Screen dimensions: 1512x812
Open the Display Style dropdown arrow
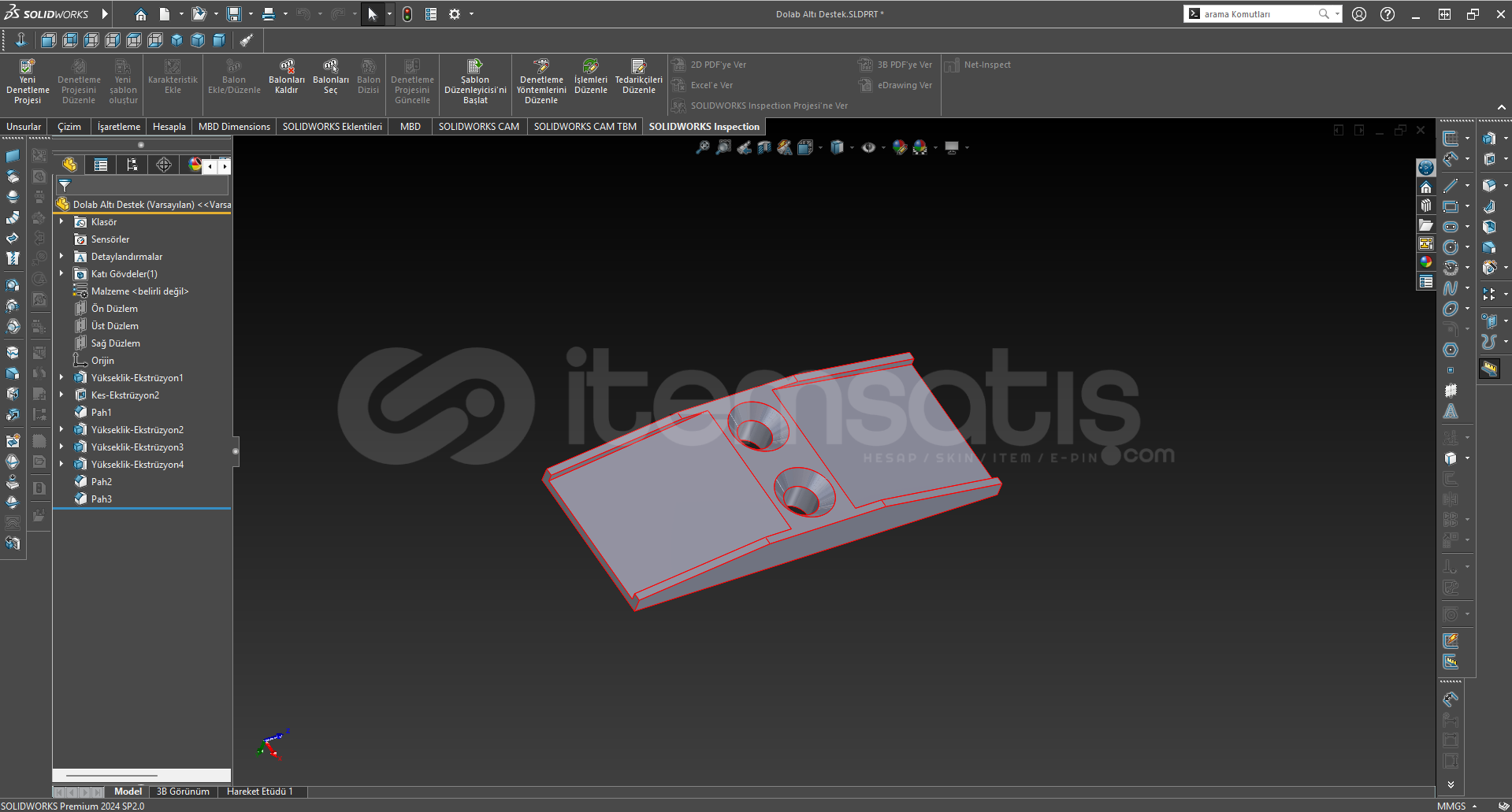point(852,147)
